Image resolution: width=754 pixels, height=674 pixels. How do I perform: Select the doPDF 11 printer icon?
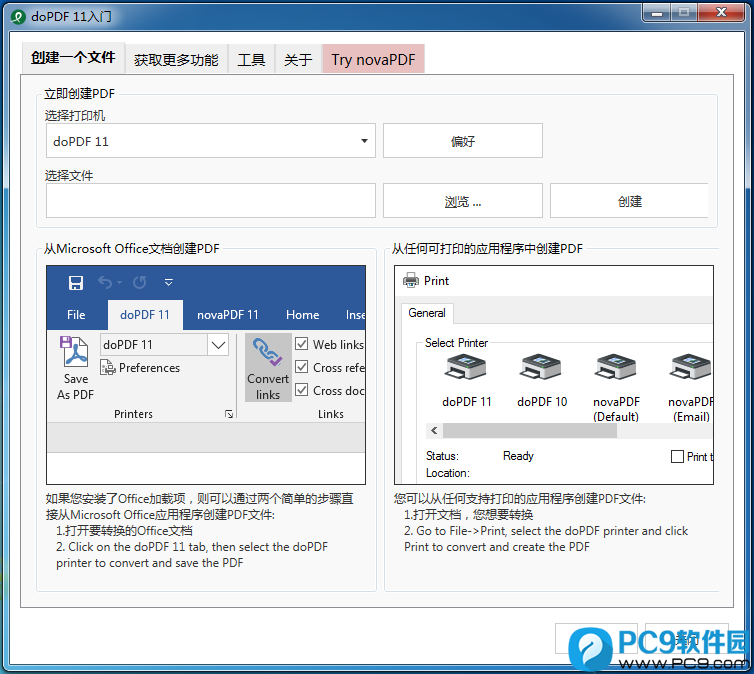coord(467,371)
